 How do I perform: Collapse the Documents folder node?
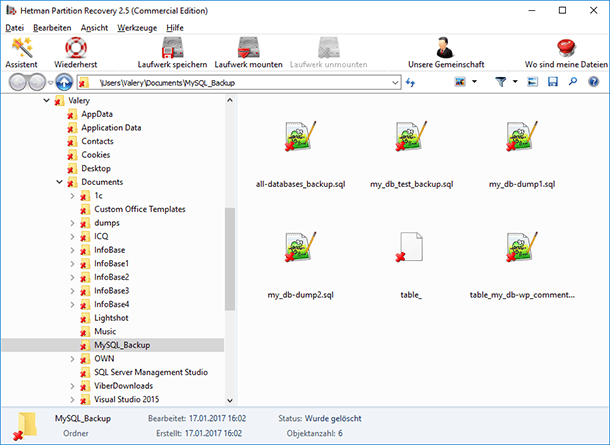pos(59,182)
